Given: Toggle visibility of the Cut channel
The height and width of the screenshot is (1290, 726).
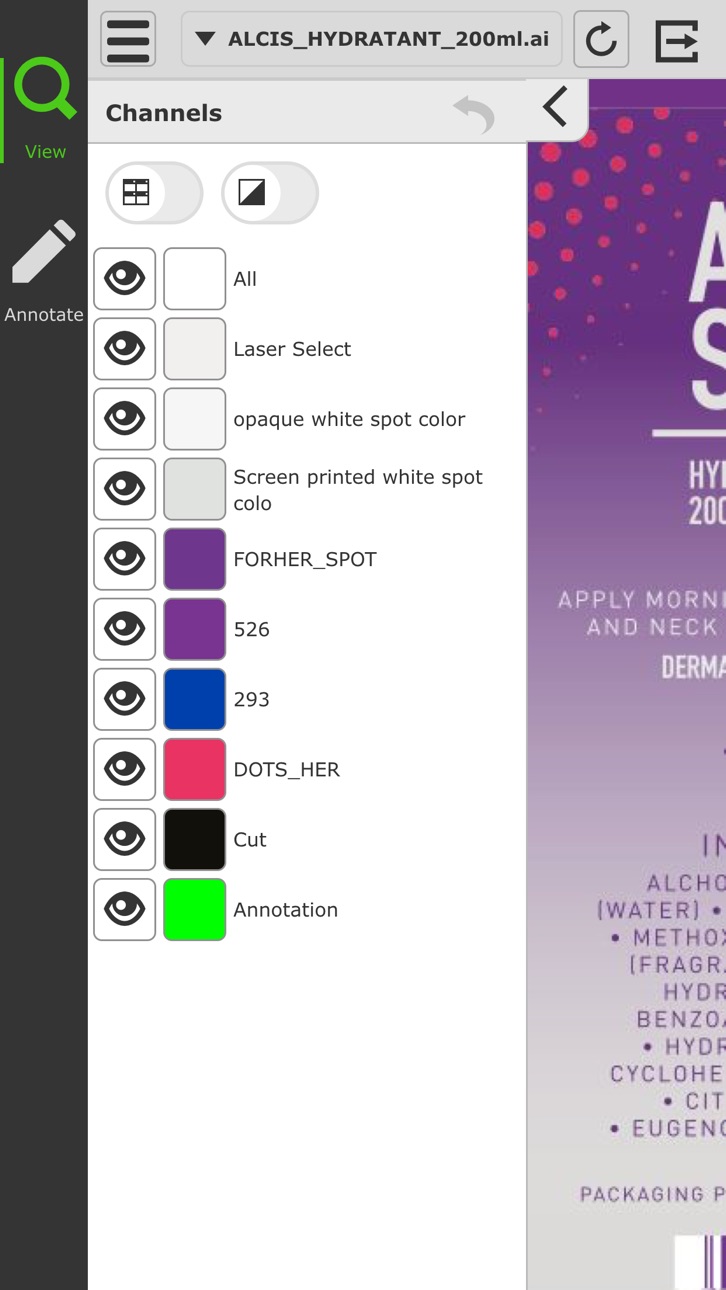Looking at the screenshot, I should click(x=125, y=839).
